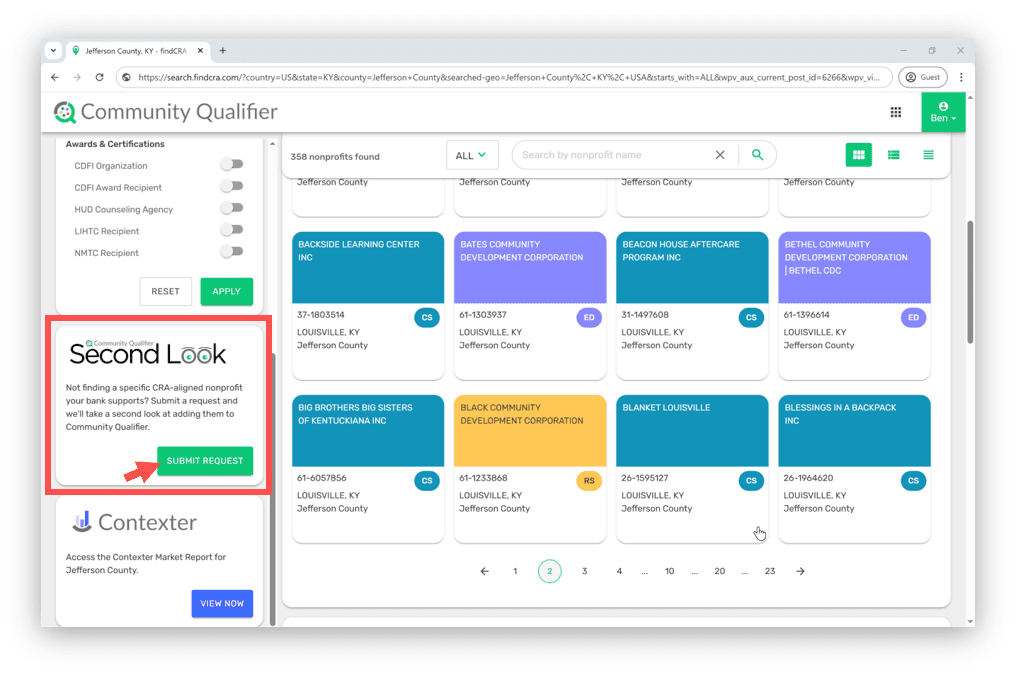1020x673 pixels.
Task: Click the browser back arrow
Action: coord(55,77)
